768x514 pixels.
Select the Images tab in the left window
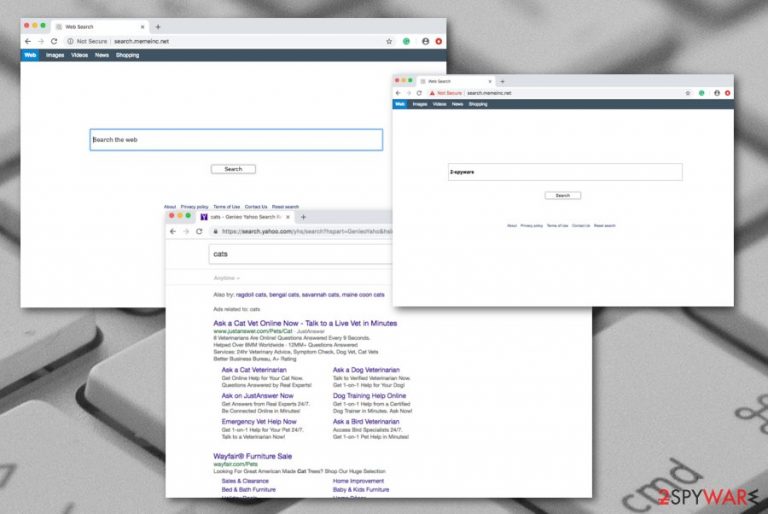click(55, 55)
